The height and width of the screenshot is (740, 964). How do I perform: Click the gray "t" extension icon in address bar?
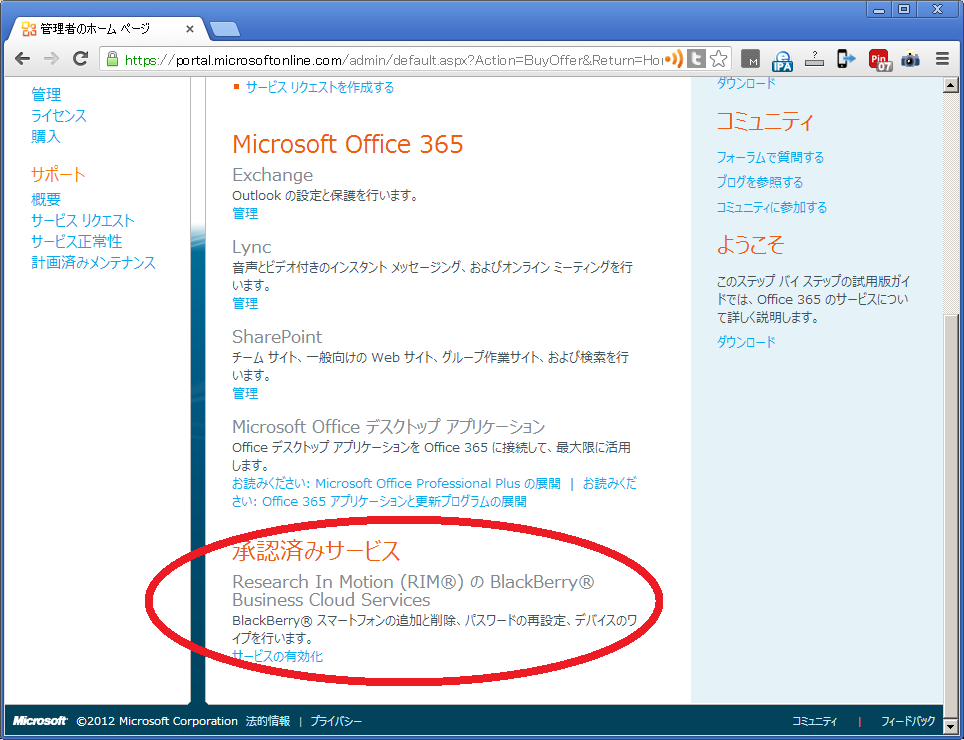[x=696, y=59]
